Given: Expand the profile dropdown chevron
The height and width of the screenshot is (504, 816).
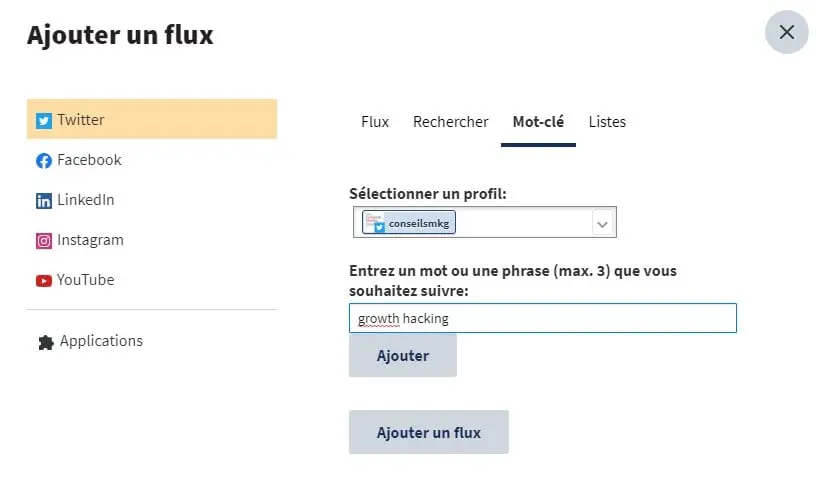Looking at the screenshot, I should tap(602, 224).
